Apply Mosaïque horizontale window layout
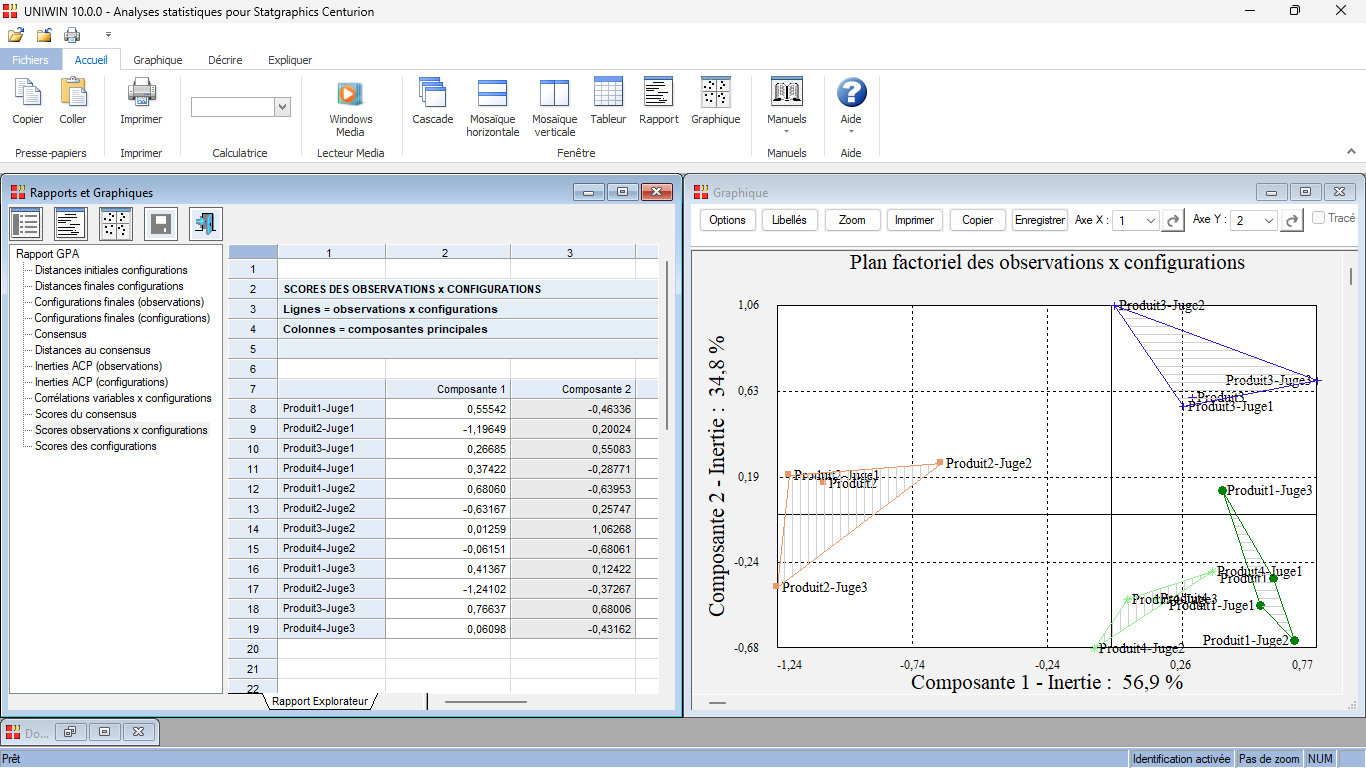 [x=493, y=108]
